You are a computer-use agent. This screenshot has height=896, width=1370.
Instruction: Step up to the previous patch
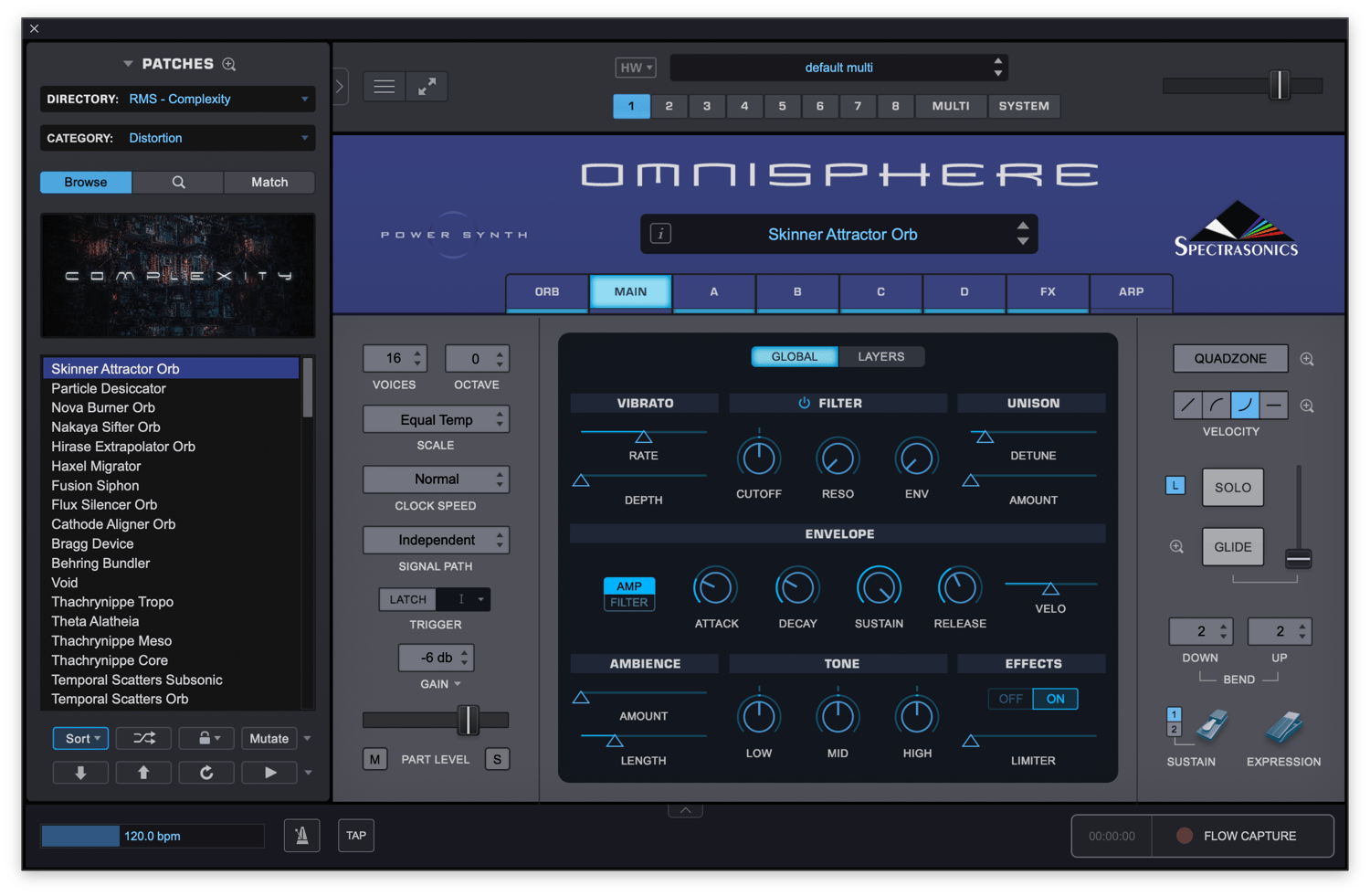pyautogui.click(x=143, y=773)
